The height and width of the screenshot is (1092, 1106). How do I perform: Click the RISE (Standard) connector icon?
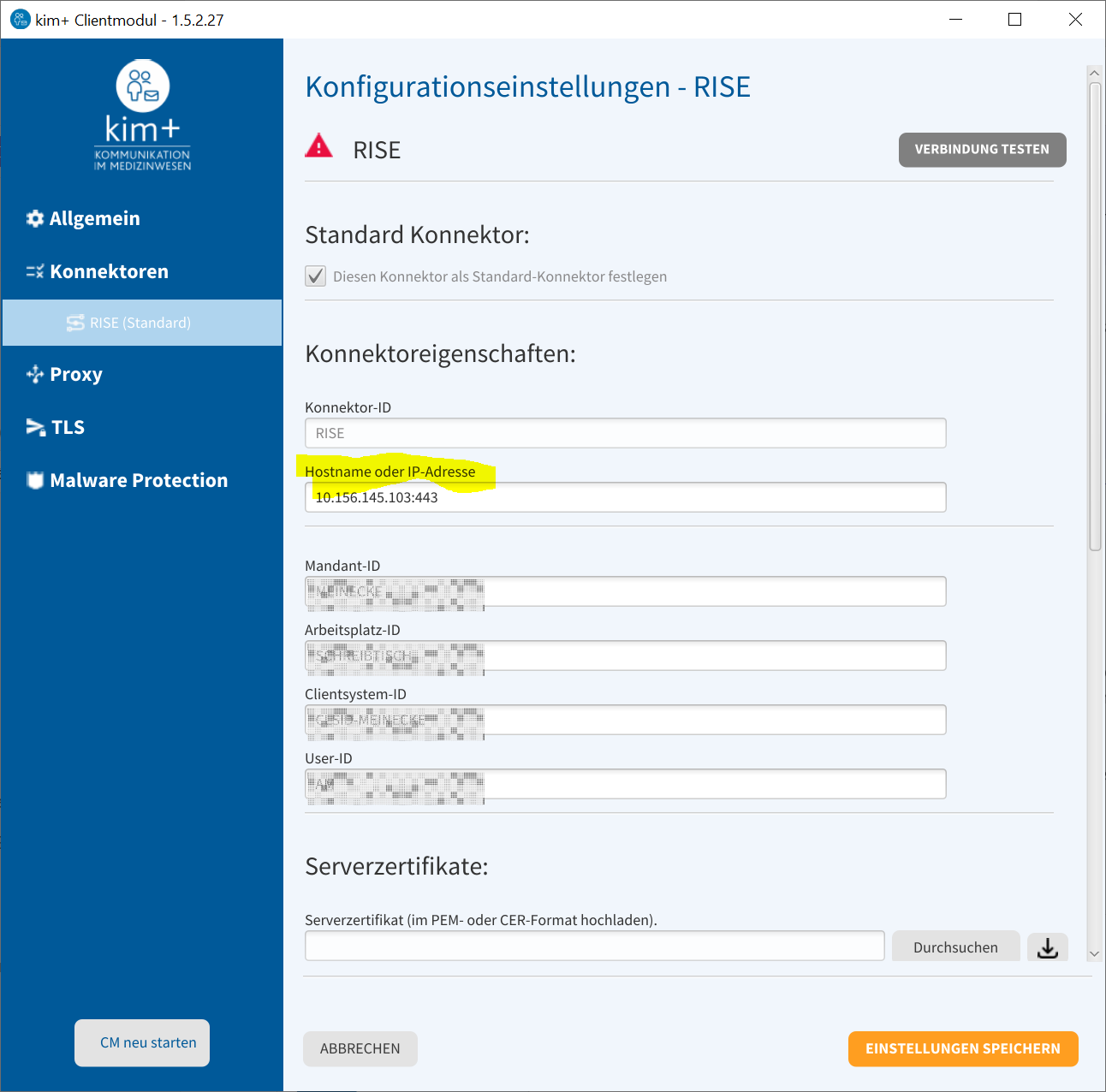coord(75,323)
